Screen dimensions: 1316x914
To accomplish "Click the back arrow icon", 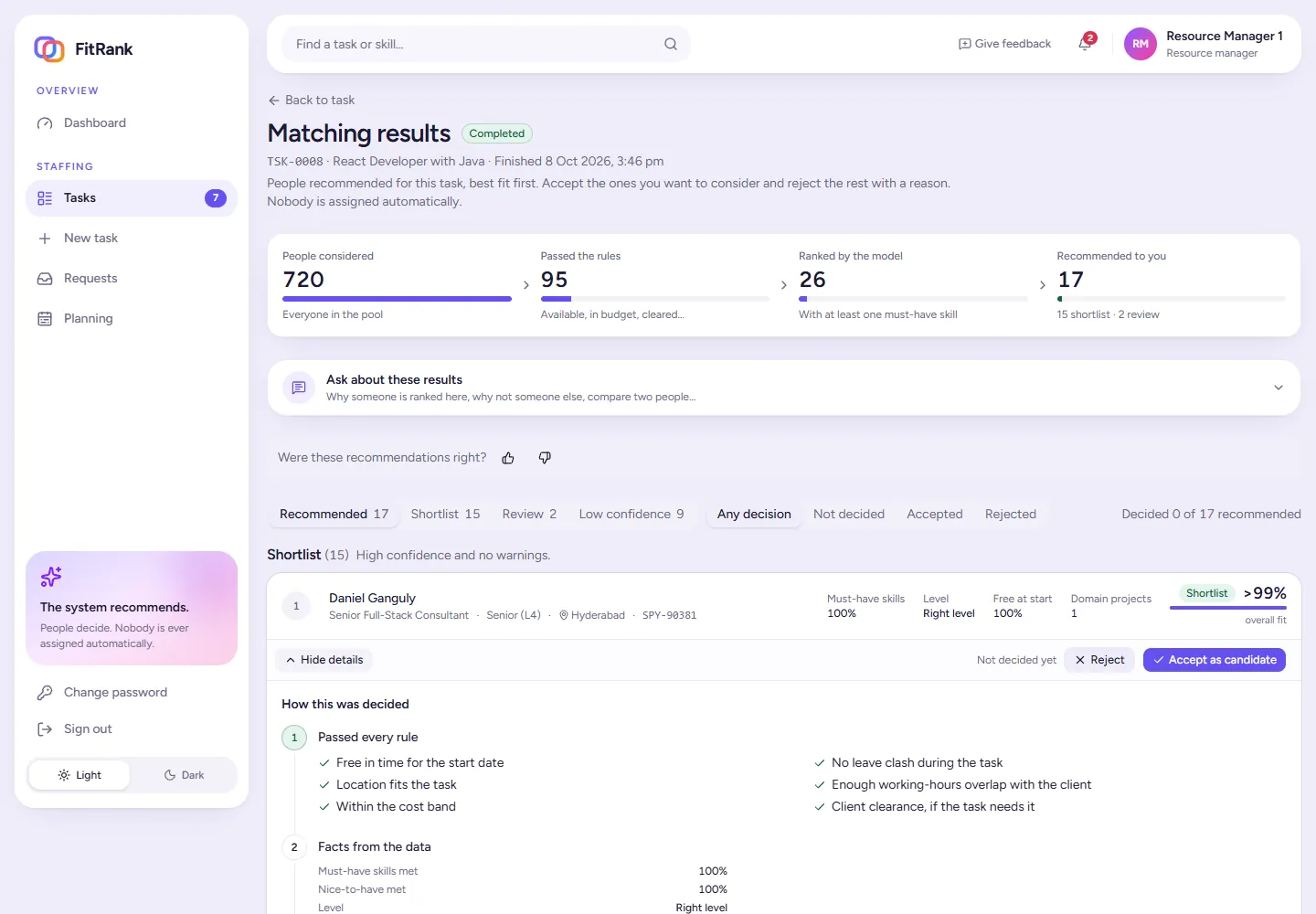I will (274, 101).
